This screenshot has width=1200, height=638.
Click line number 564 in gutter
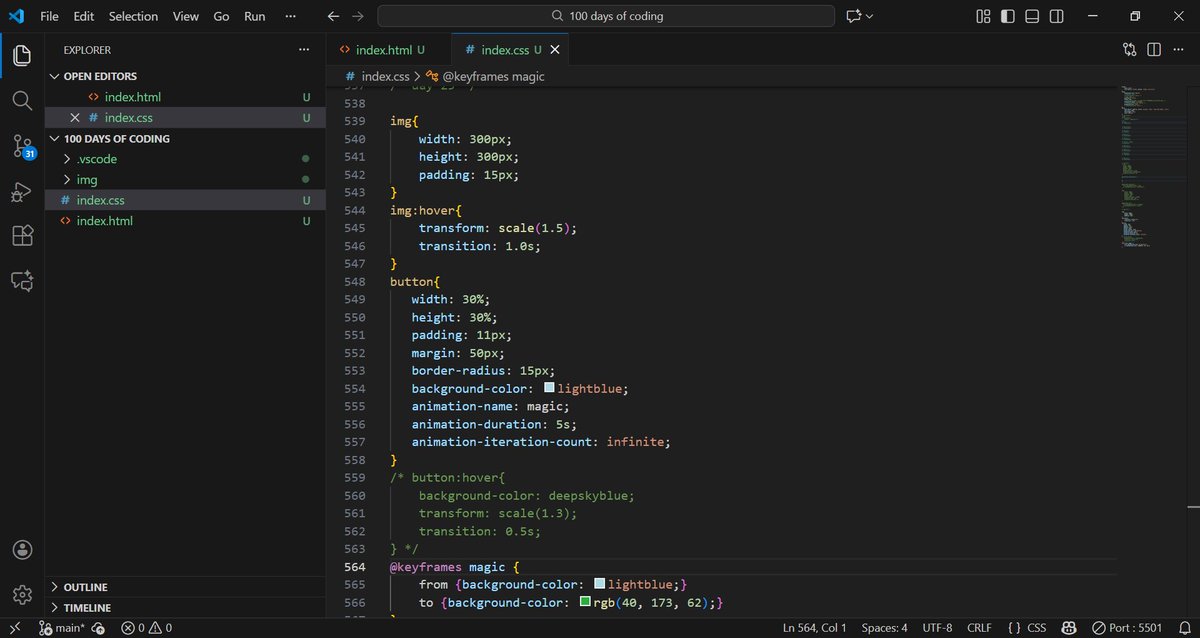click(354, 567)
